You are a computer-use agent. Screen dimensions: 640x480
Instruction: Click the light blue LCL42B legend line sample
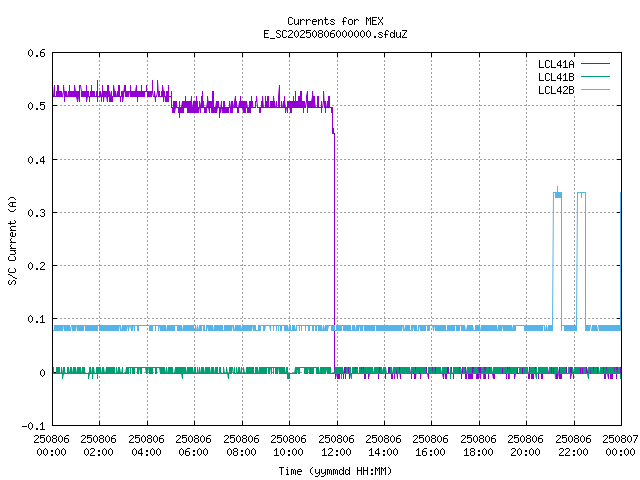pos(595,89)
